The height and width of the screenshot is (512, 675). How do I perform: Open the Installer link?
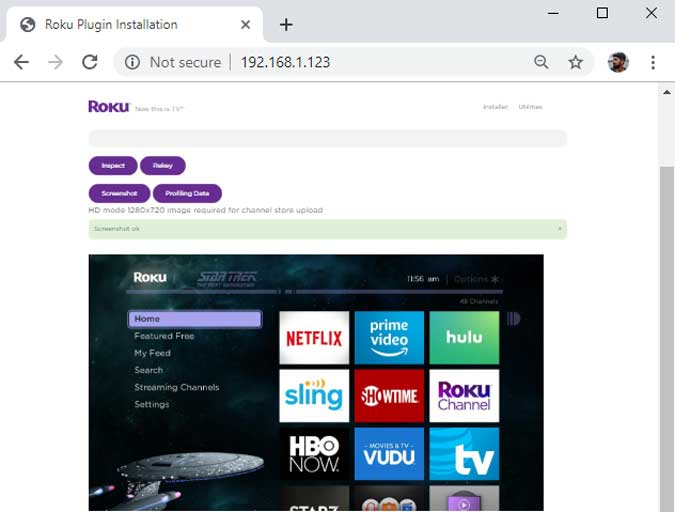click(x=495, y=107)
